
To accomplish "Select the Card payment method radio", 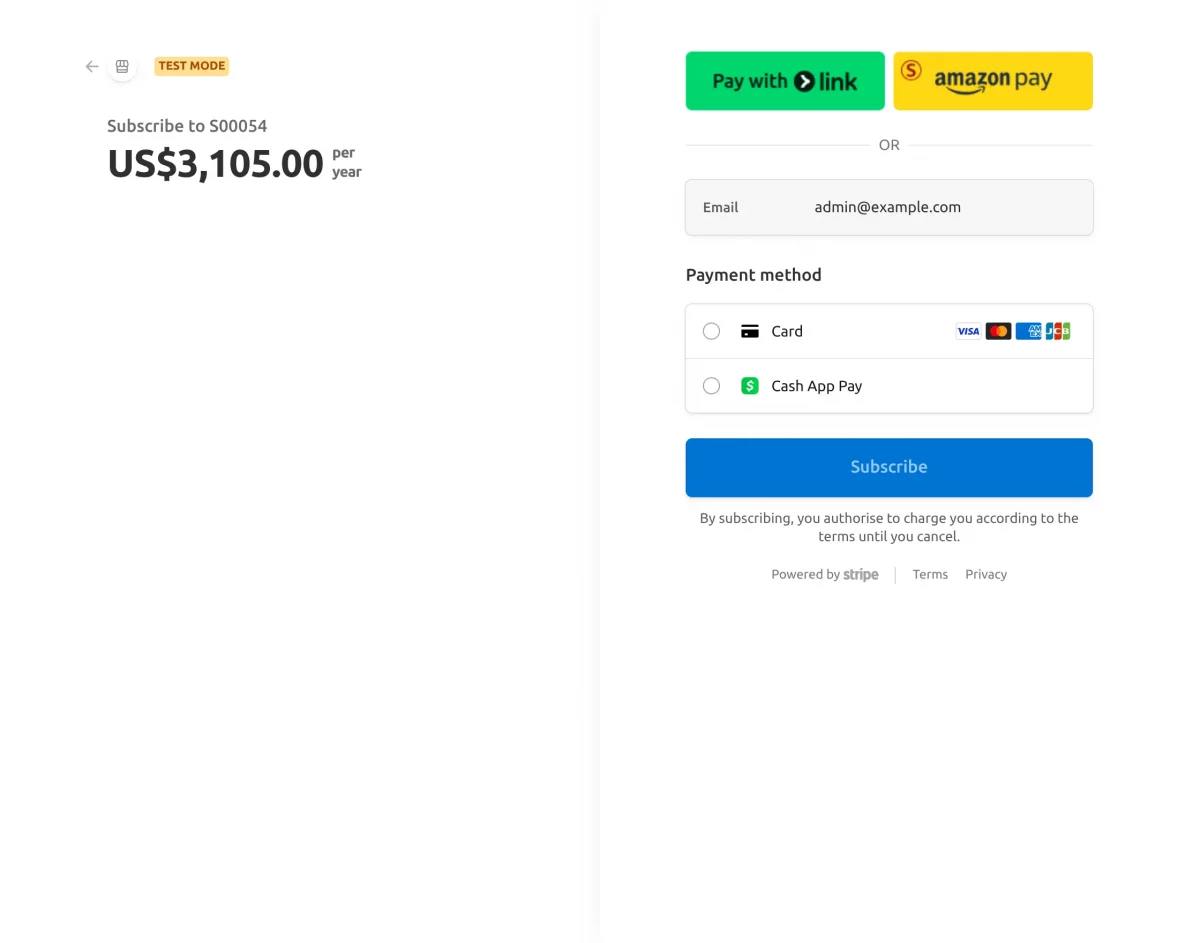I will click(711, 331).
